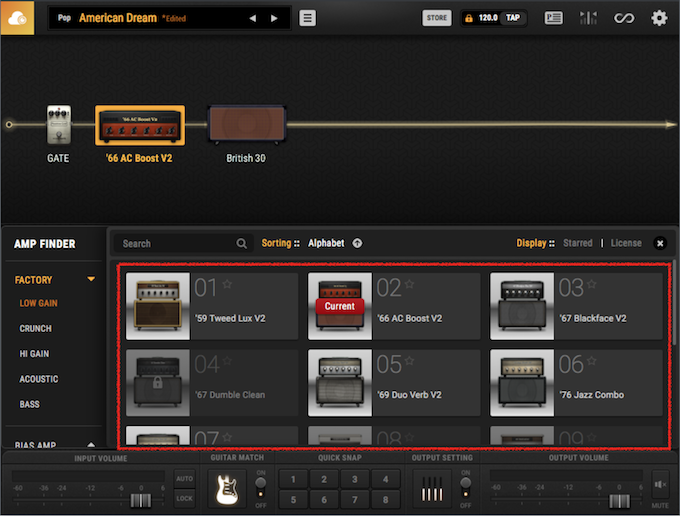Click the locked '67 Dumble Clean amp
This screenshot has height=516, width=680.
(x=212, y=383)
